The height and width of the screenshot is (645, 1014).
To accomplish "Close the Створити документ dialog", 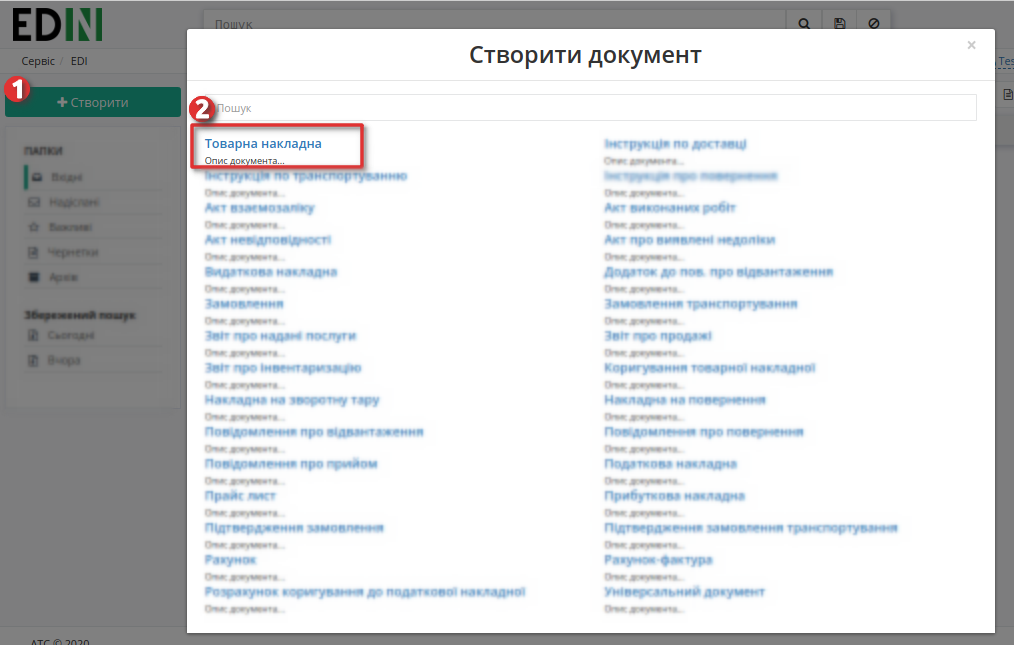I will [971, 45].
